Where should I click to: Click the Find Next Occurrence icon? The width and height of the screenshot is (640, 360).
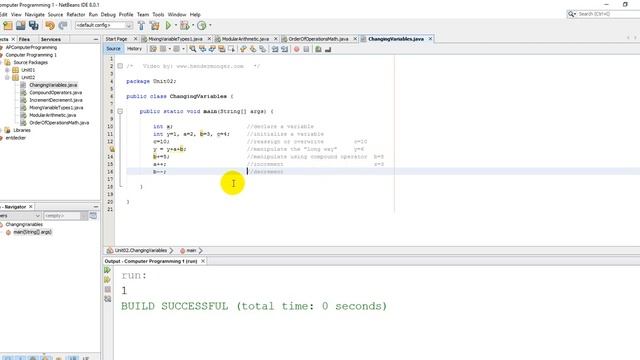(x=212, y=49)
